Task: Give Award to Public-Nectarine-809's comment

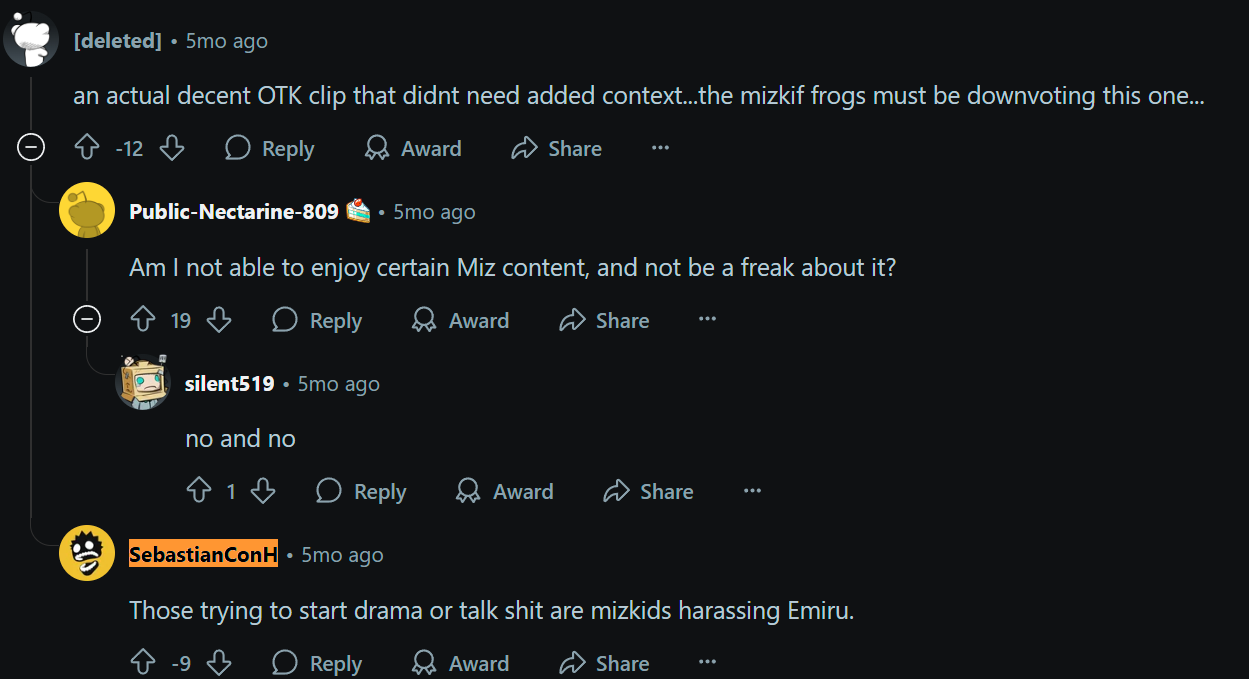Action: [x=461, y=321]
